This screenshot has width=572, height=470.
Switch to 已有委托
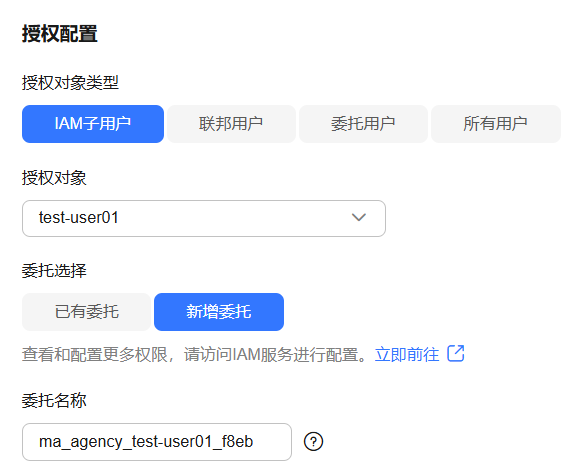[86, 312]
